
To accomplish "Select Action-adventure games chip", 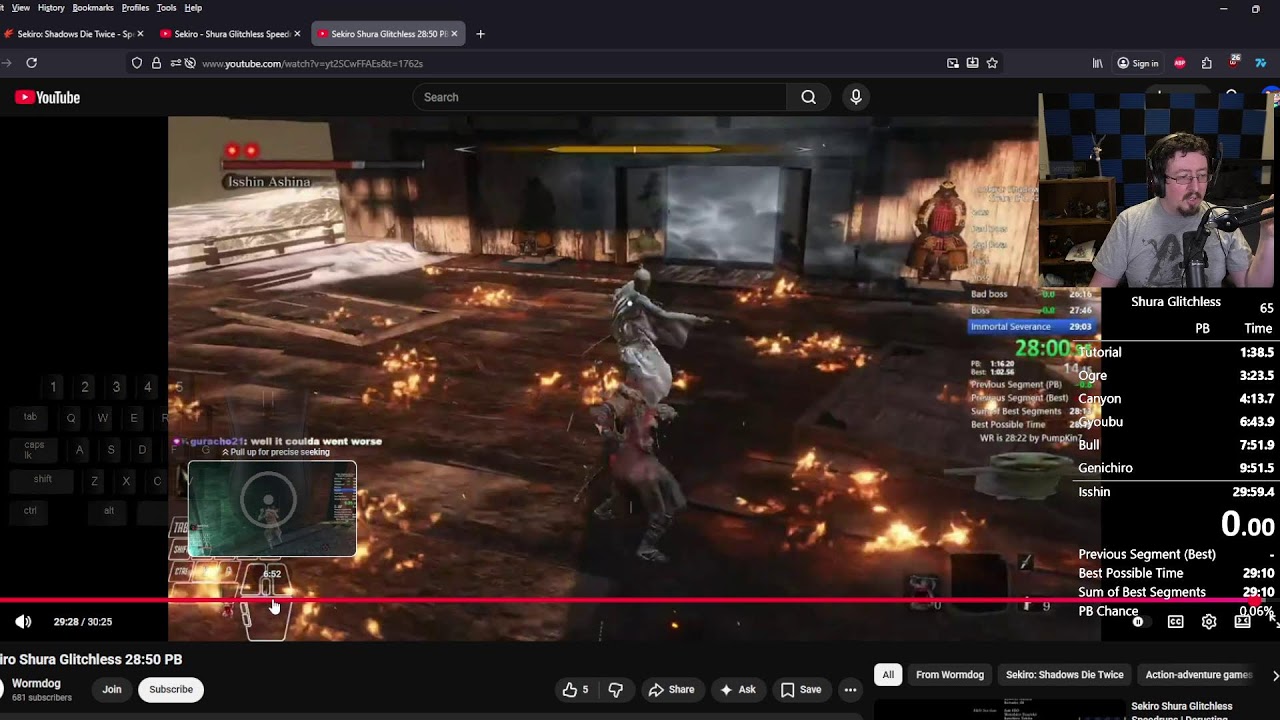I will (x=1199, y=675).
